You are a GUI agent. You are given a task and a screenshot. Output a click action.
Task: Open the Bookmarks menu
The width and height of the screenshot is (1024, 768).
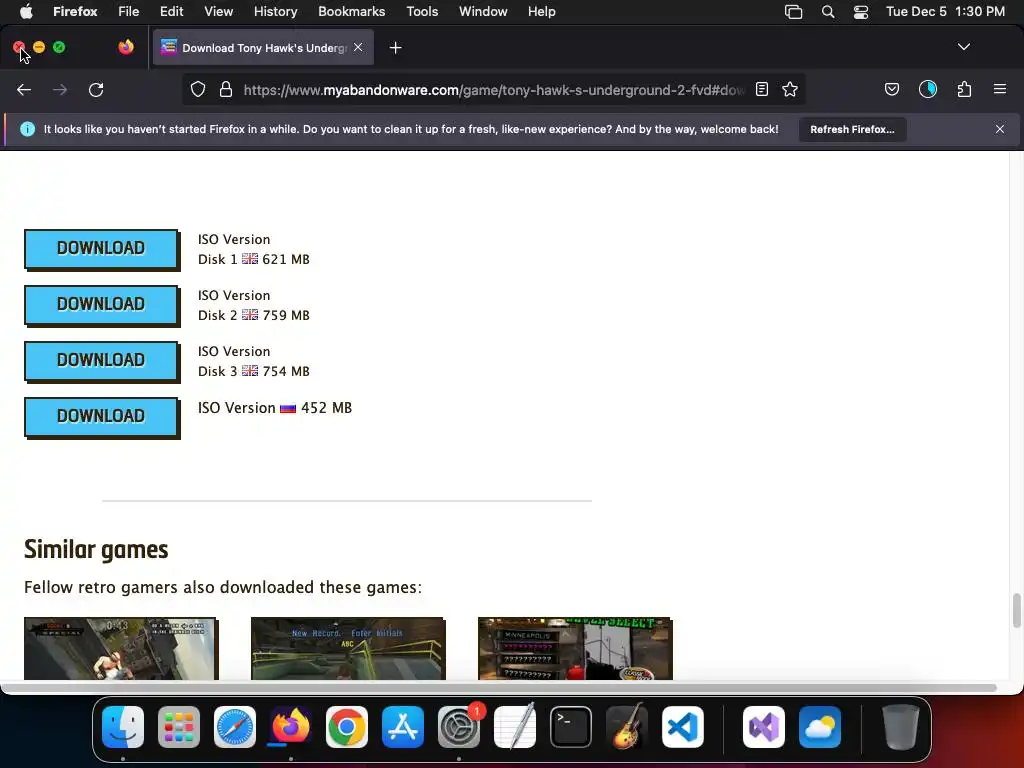pyautogui.click(x=351, y=12)
